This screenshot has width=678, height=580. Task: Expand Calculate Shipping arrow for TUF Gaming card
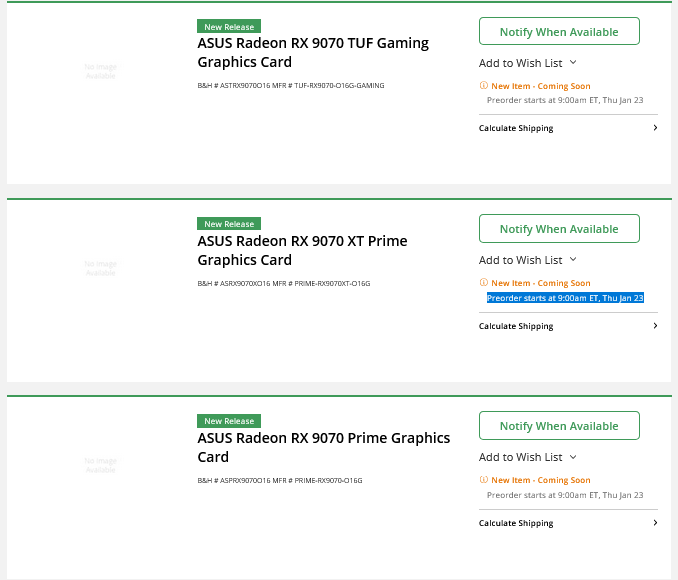(655, 128)
